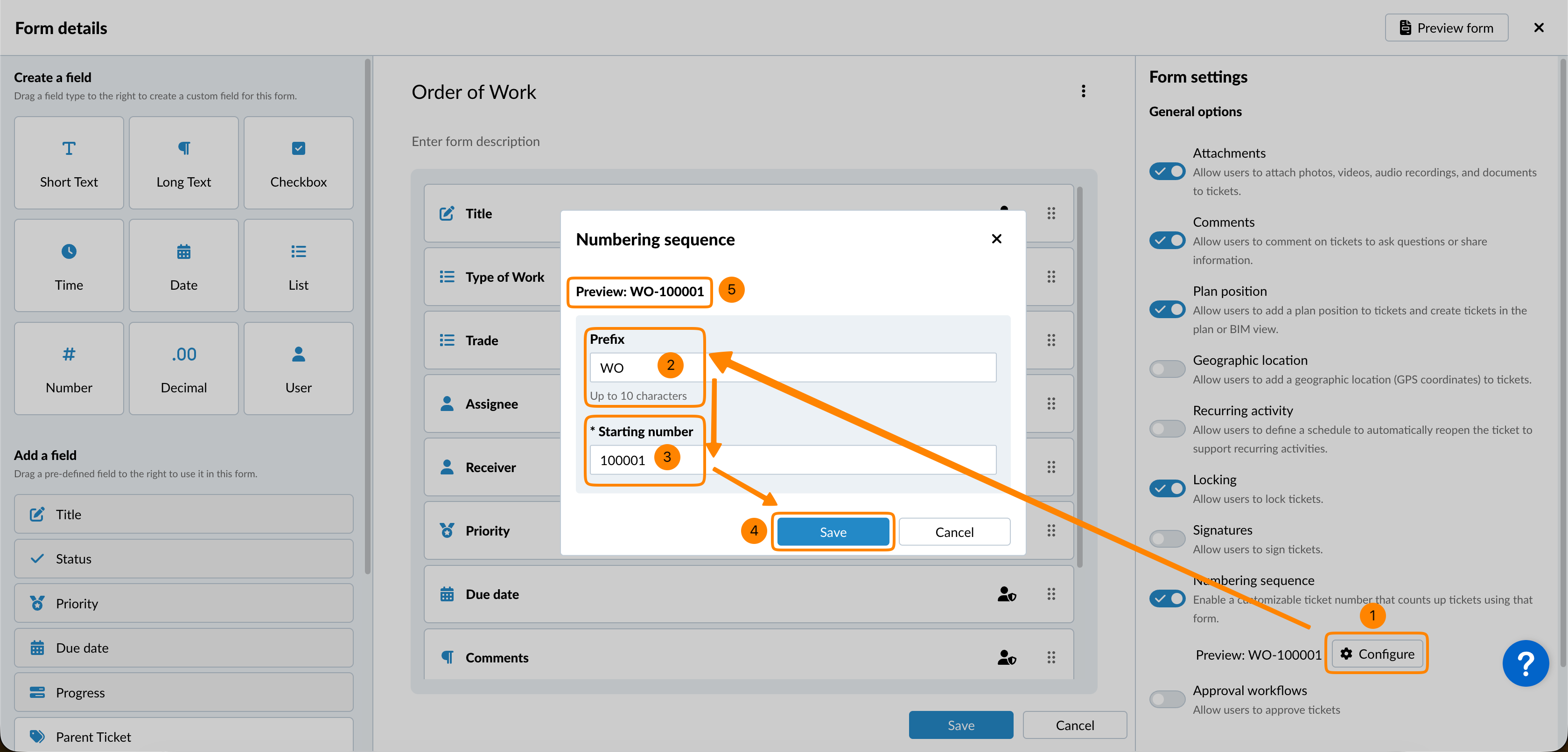1568x752 pixels.
Task: Click the blue help question mark icon
Action: [x=1525, y=663]
